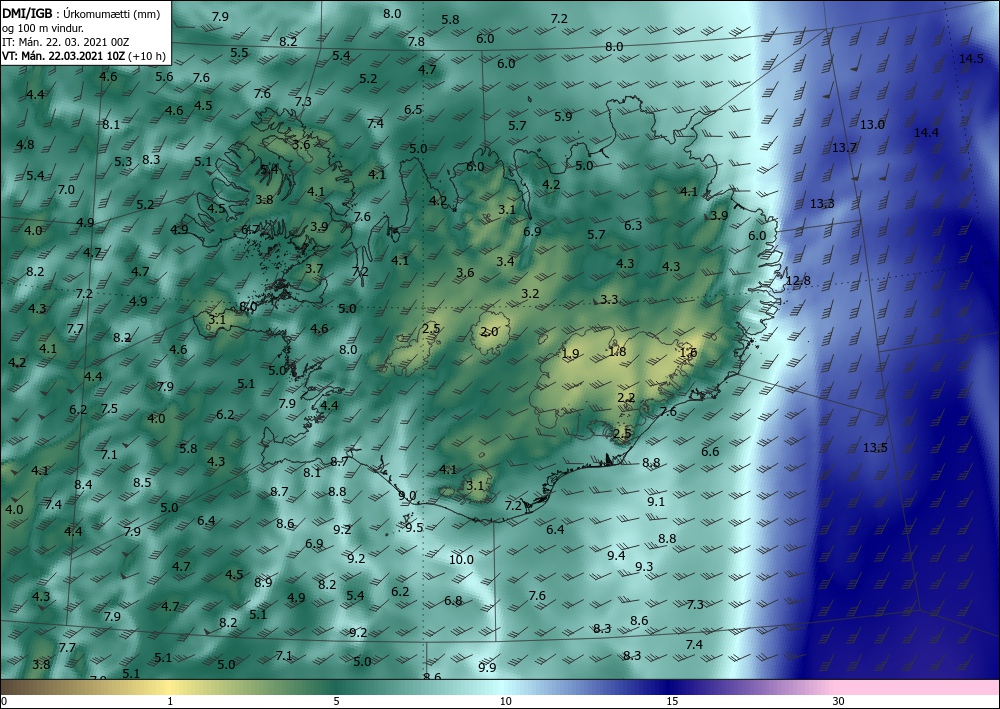Click the map value 6.3
Viewport: 1000px width, 709px height.
633,225
